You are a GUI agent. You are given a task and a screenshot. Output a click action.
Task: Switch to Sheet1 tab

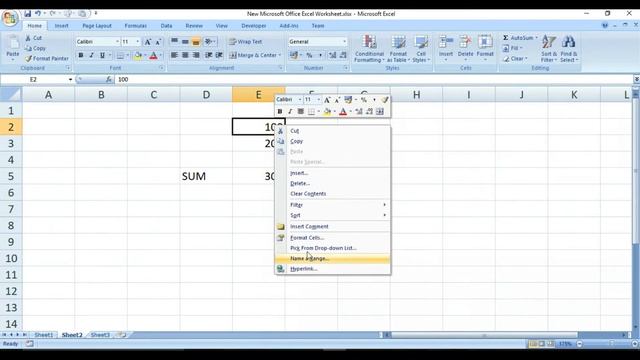click(x=44, y=335)
